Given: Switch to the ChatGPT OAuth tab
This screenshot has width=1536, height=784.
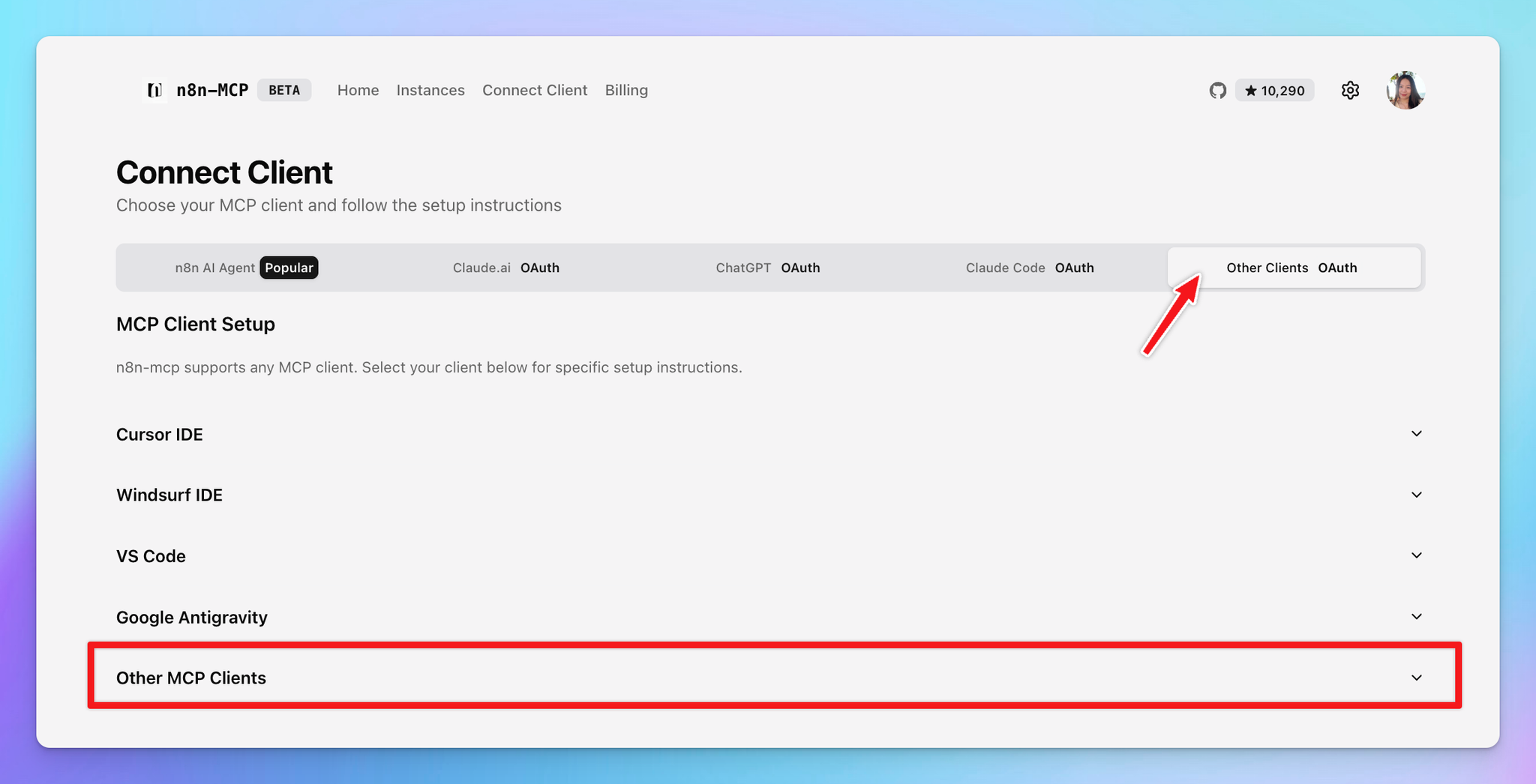Looking at the screenshot, I should (x=768, y=268).
